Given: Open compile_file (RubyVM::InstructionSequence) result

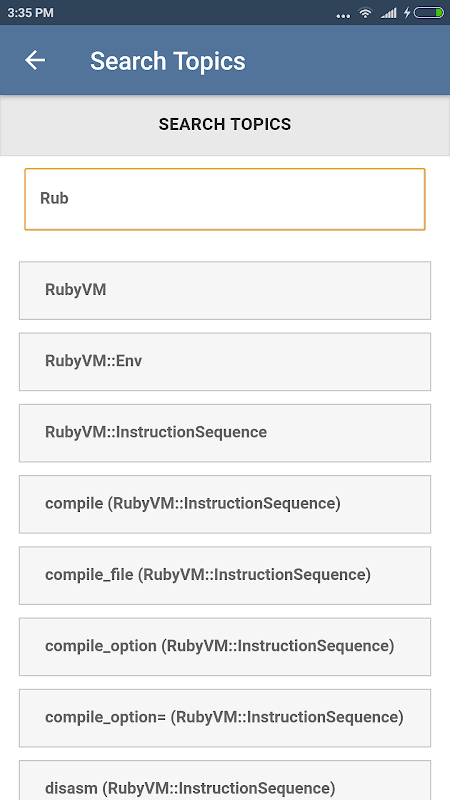Looking at the screenshot, I should (224, 575).
